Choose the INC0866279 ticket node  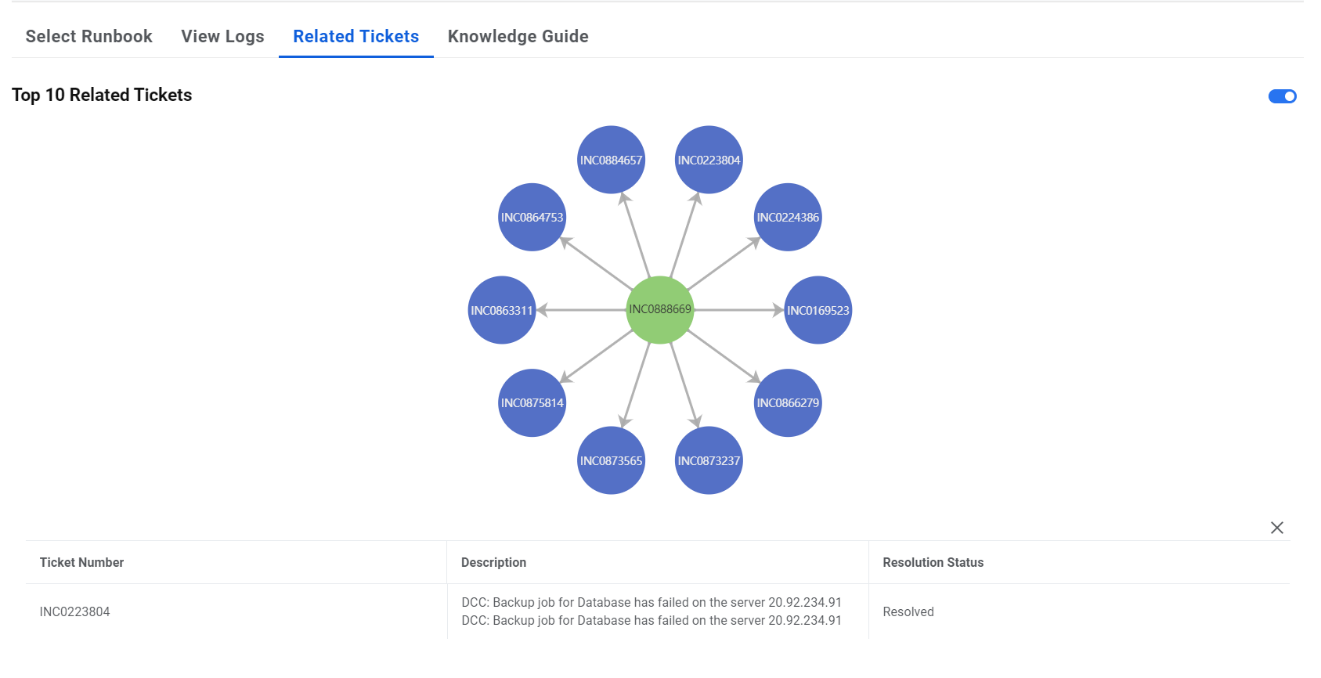click(788, 403)
